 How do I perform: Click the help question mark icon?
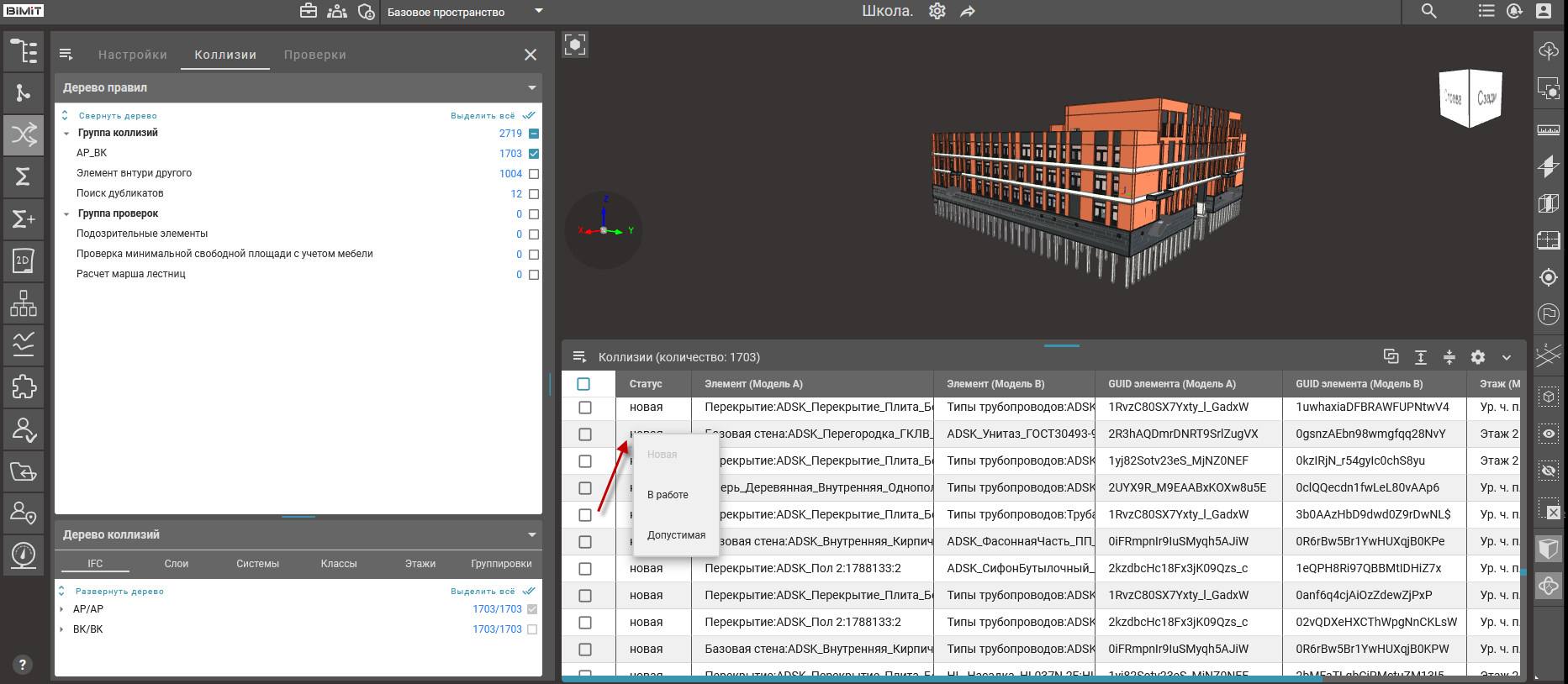point(23,665)
